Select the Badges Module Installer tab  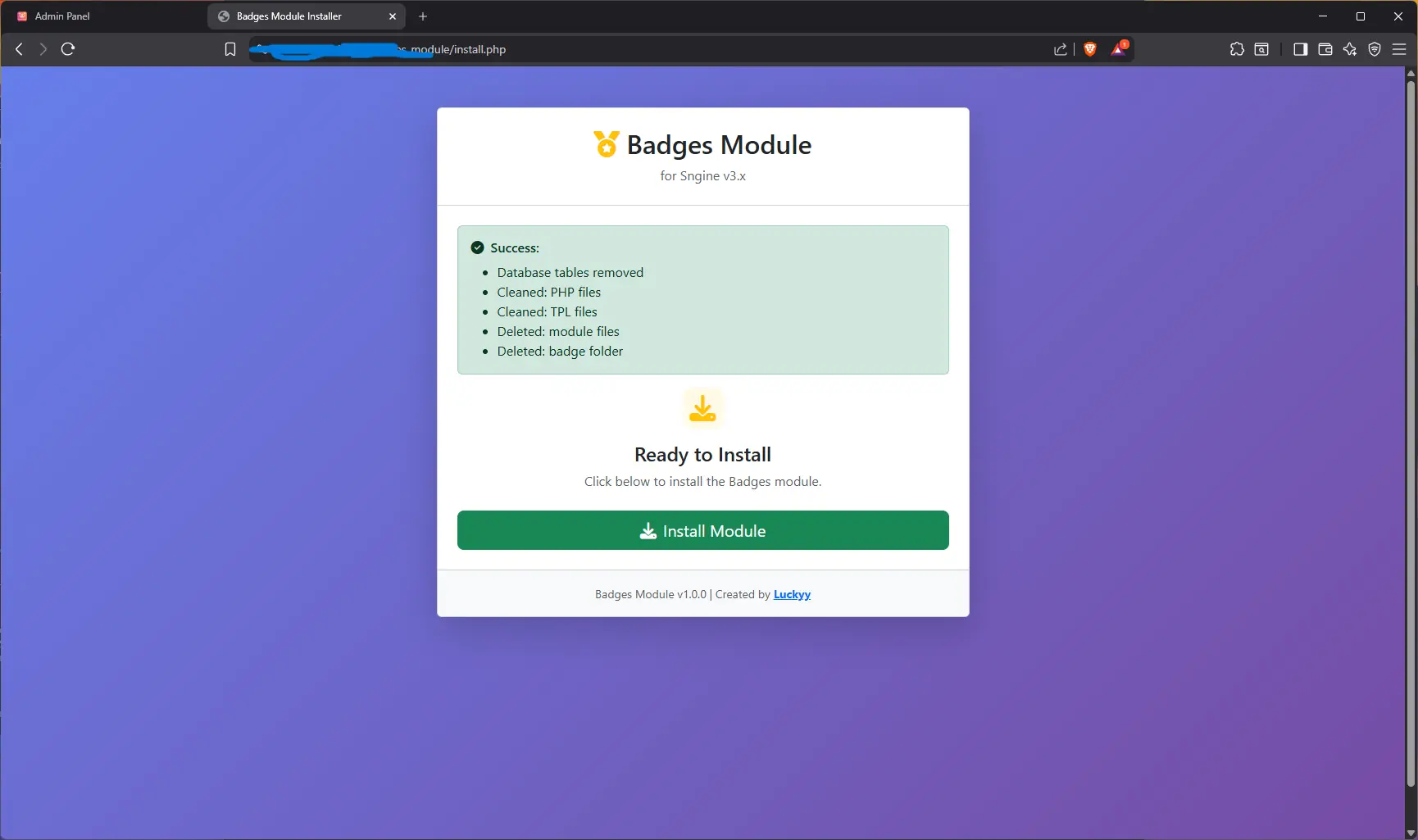click(289, 16)
